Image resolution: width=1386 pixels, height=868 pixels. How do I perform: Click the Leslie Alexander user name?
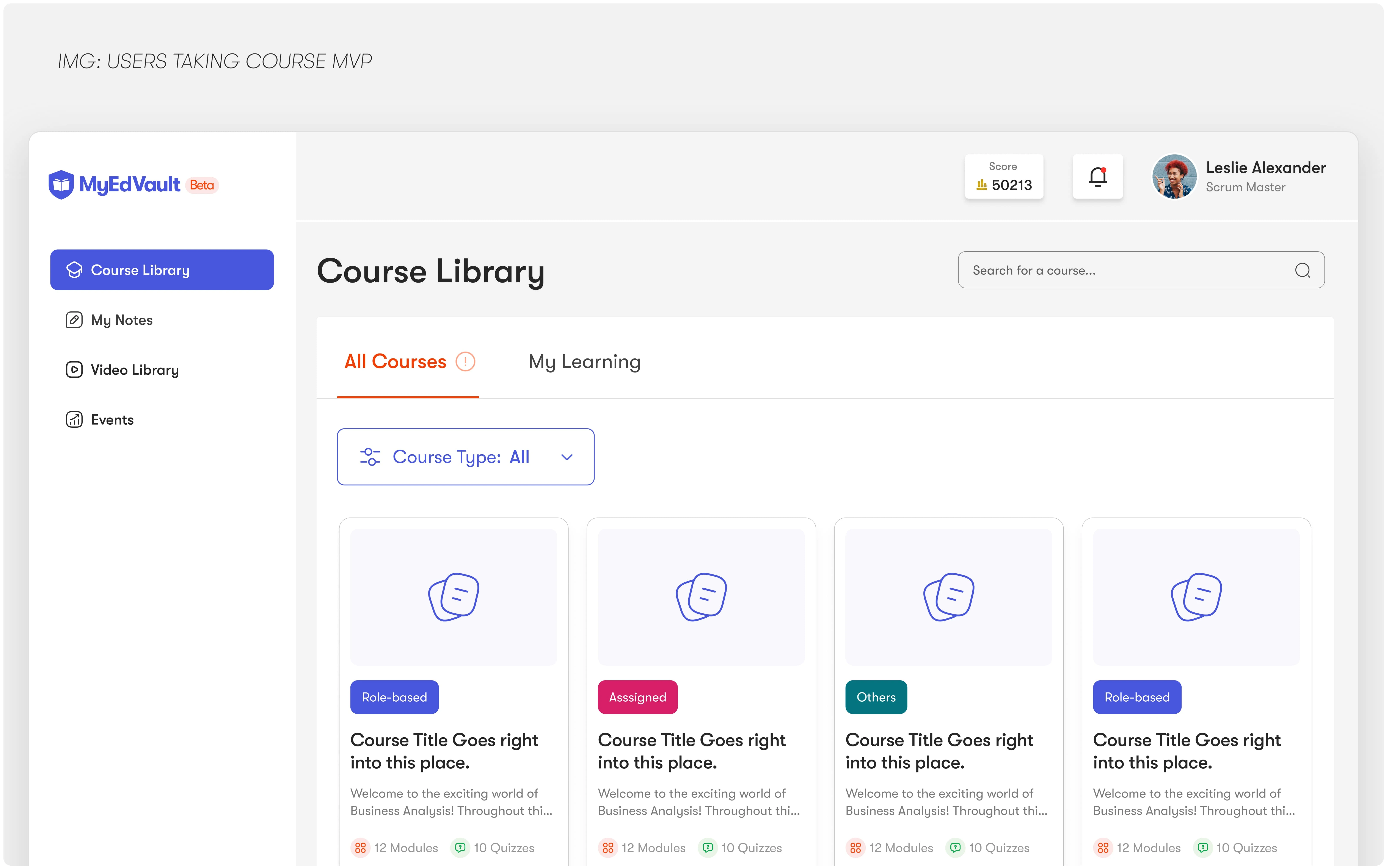pyautogui.click(x=1266, y=168)
